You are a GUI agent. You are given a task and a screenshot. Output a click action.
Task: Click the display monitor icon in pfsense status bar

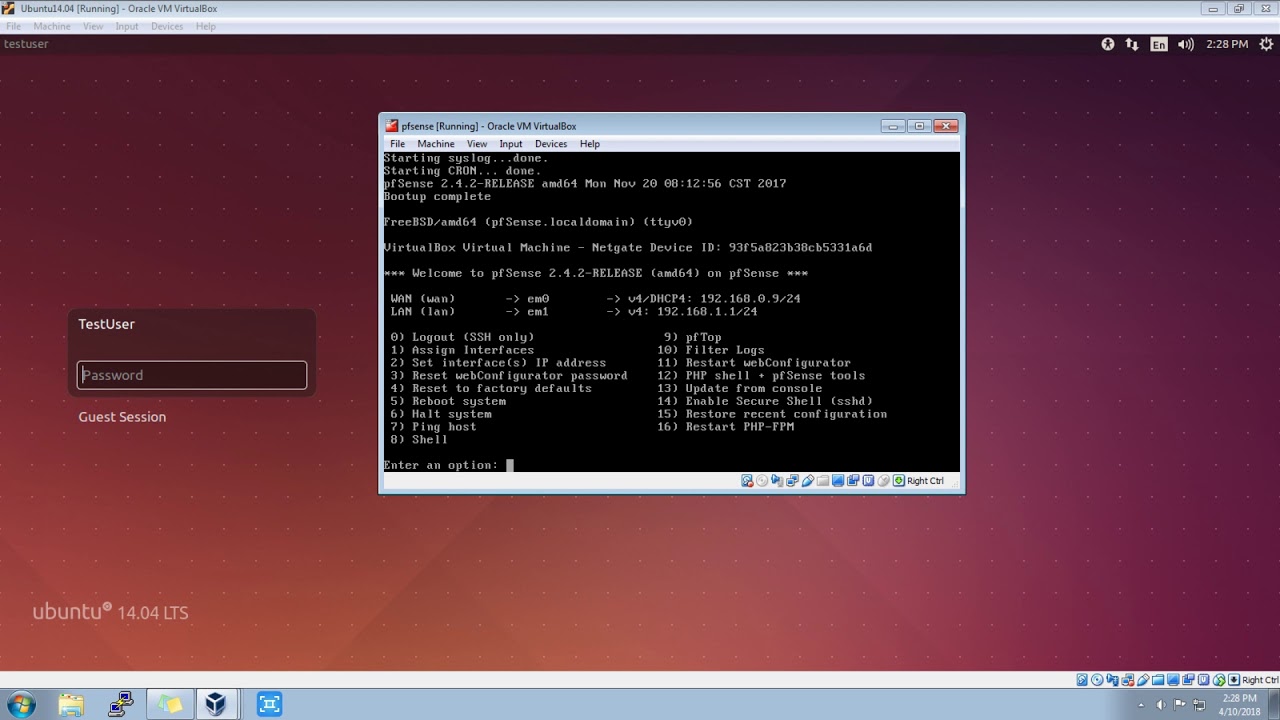(838, 481)
